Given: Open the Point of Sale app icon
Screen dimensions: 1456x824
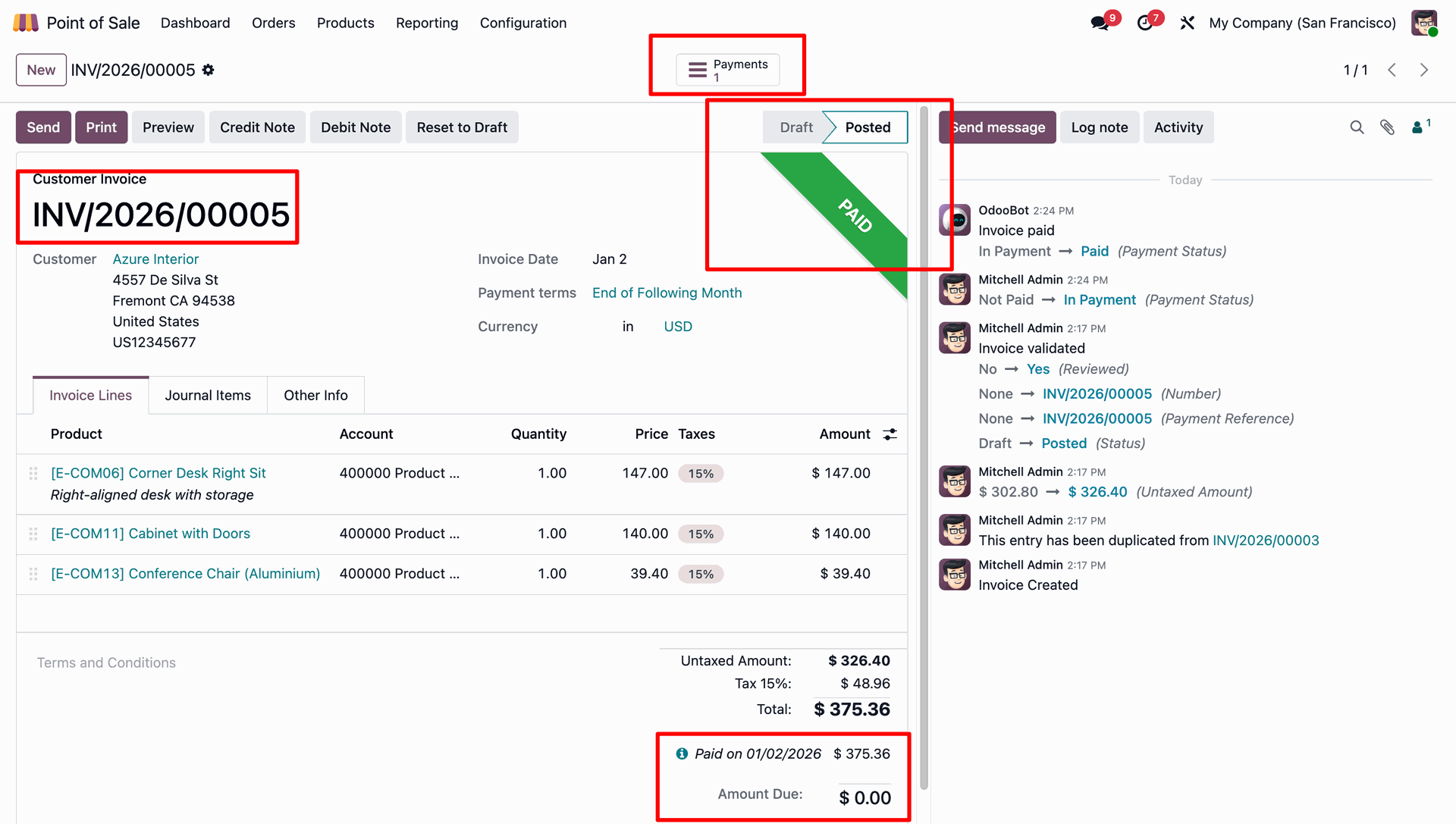Looking at the screenshot, I should (25, 23).
